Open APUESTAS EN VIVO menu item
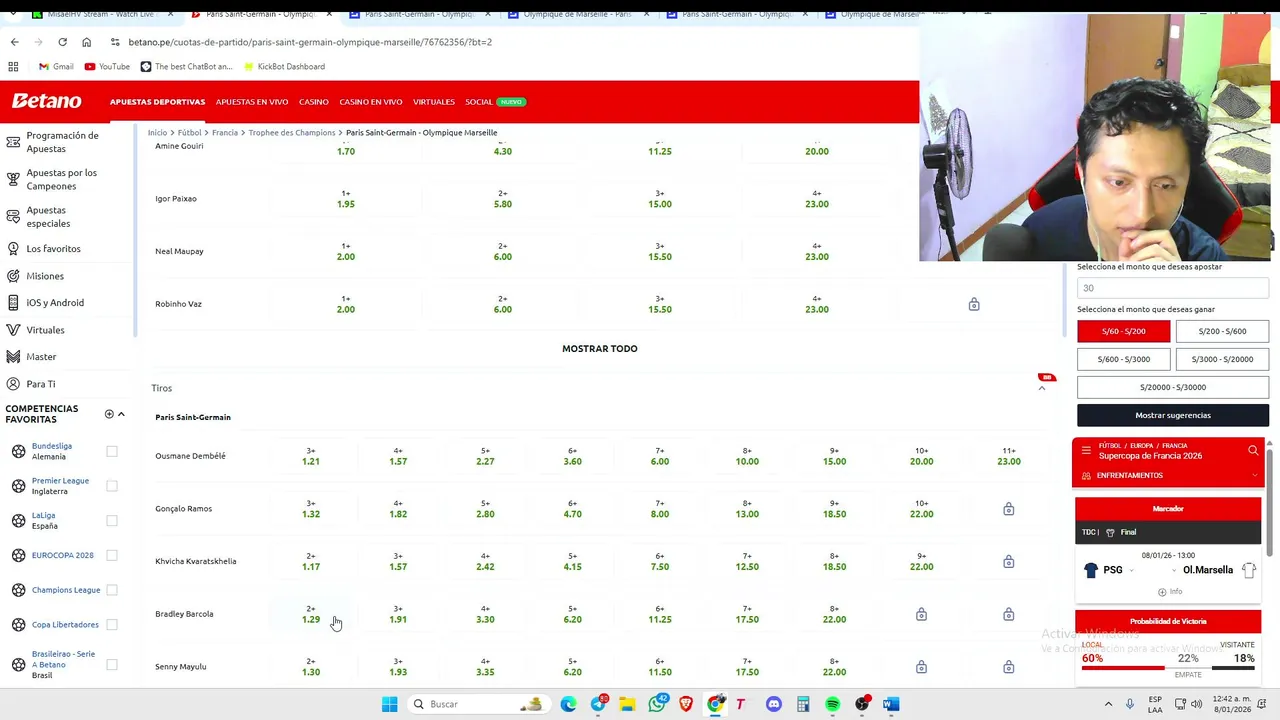This screenshot has height=720, width=1280. (x=252, y=102)
